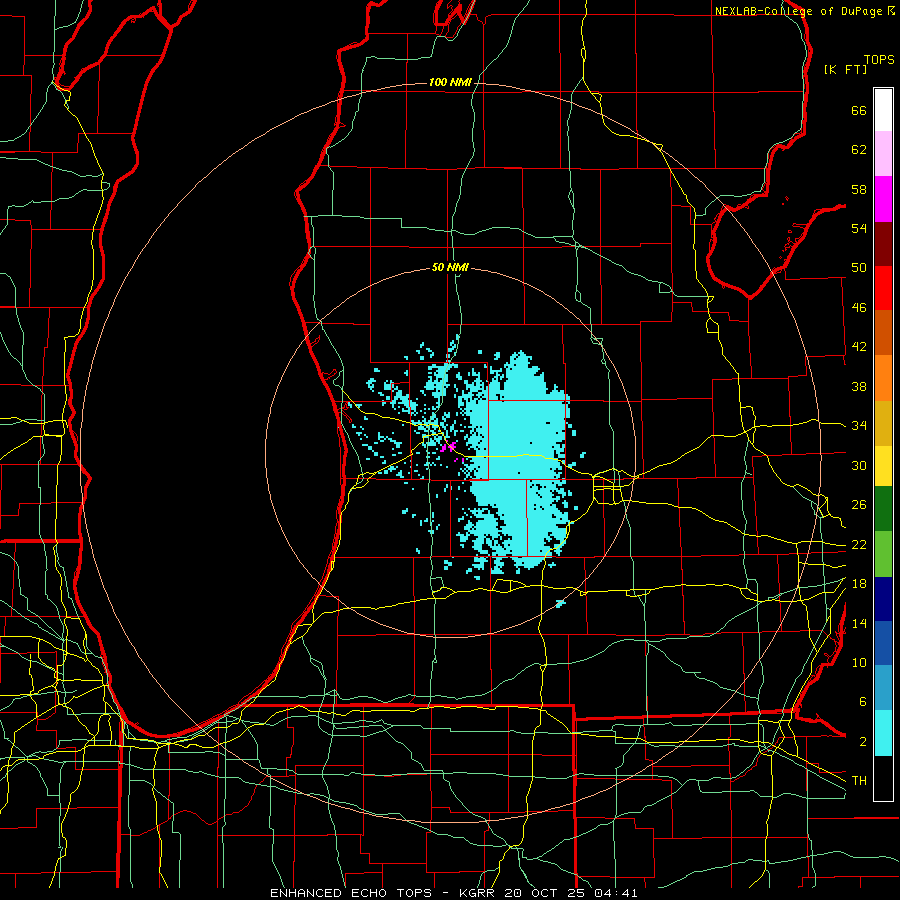The width and height of the screenshot is (900, 900).
Task: Click the bright red legend swatch
Action: (883, 288)
